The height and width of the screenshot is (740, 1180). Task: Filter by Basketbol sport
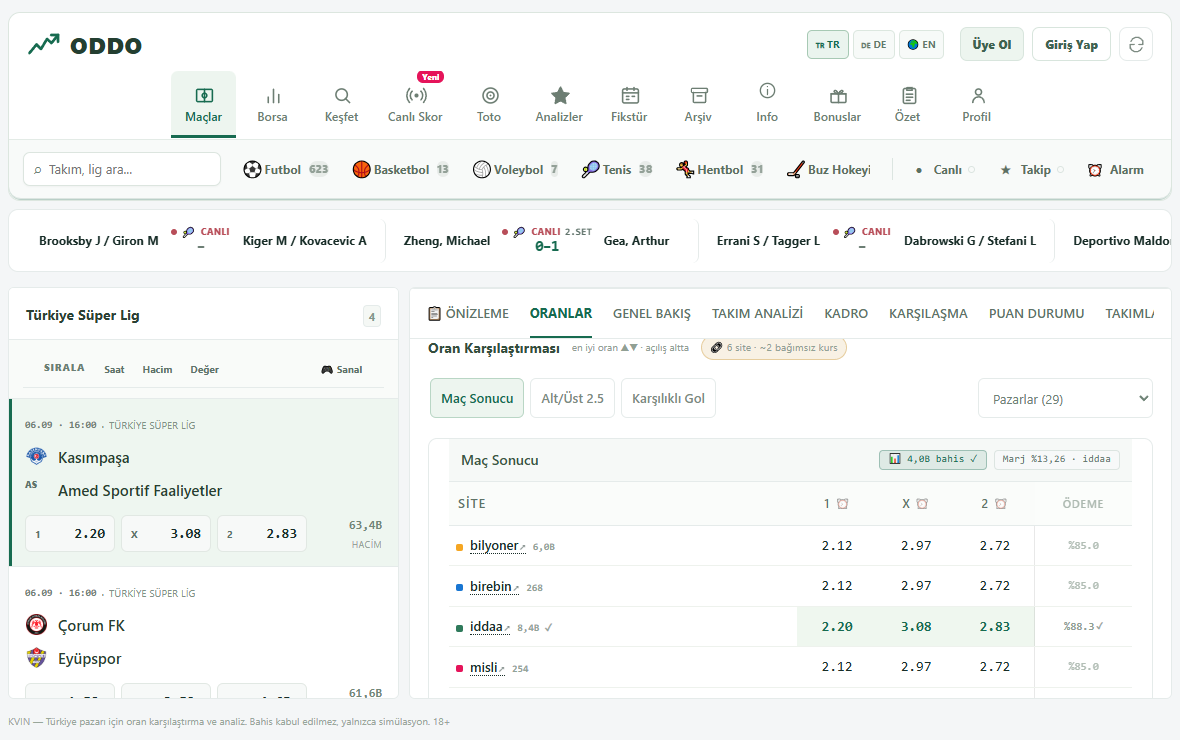point(401,169)
